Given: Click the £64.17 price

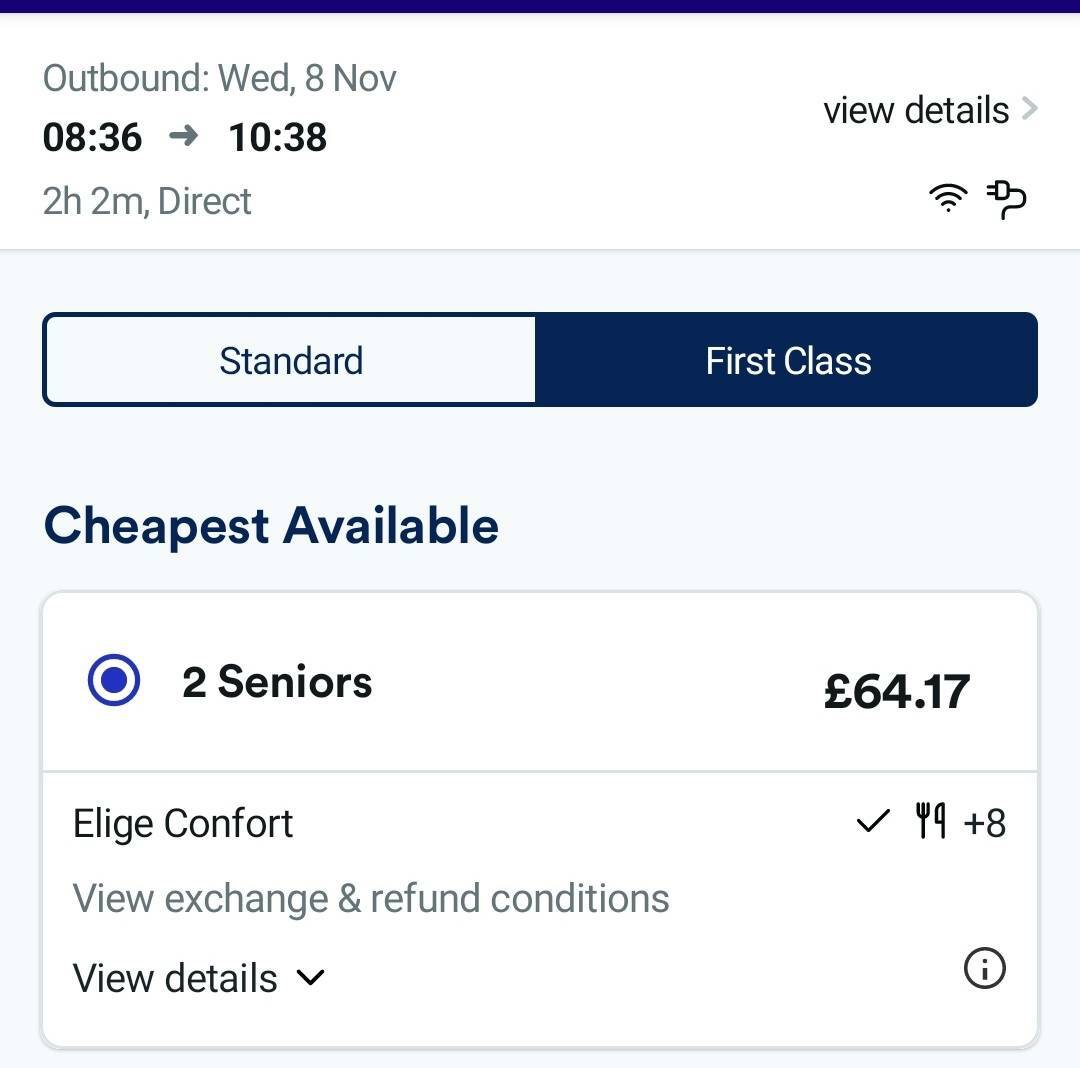Looking at the screenshot, I should click(896, 692).
